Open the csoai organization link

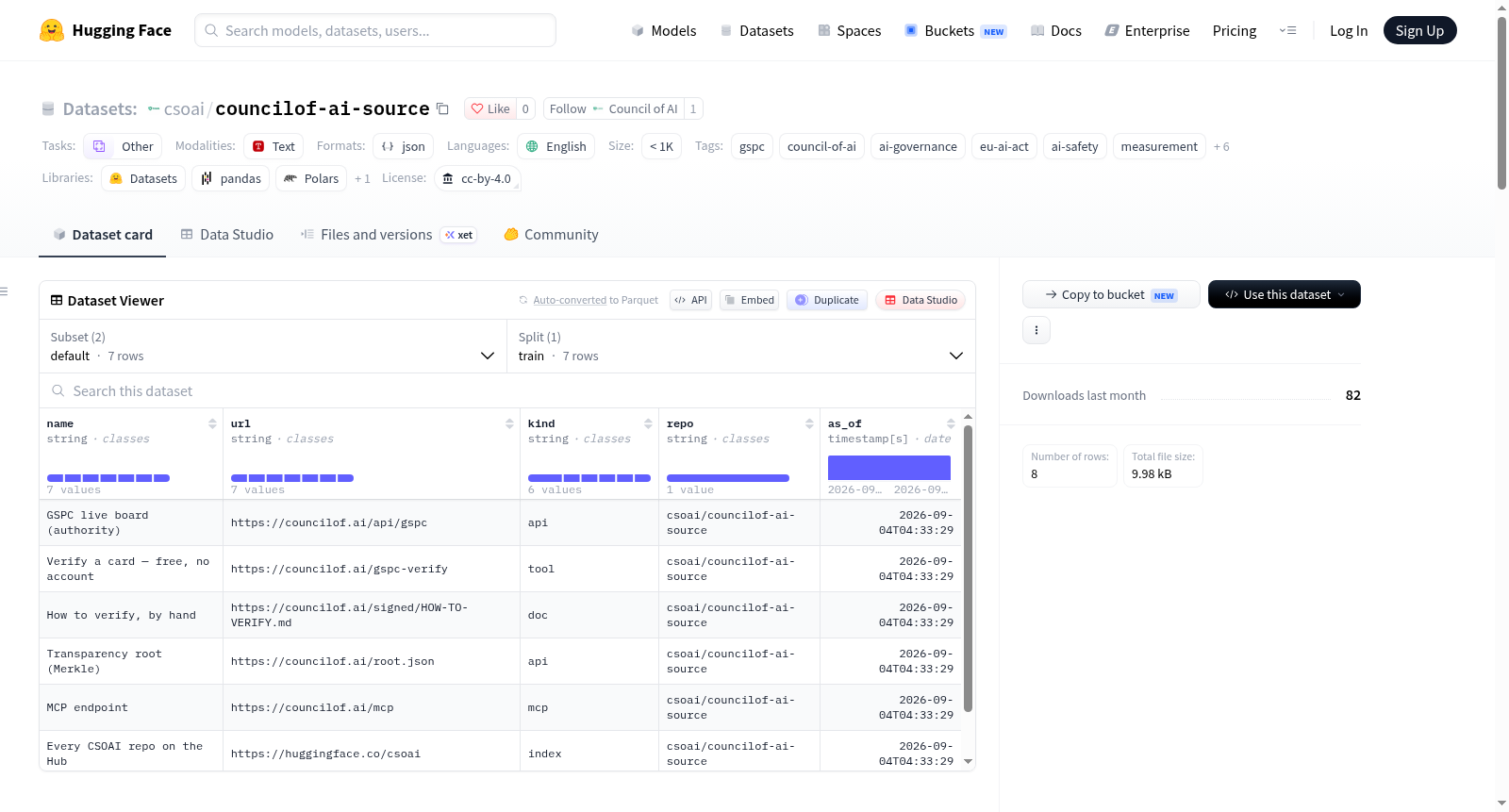(184, 108)
